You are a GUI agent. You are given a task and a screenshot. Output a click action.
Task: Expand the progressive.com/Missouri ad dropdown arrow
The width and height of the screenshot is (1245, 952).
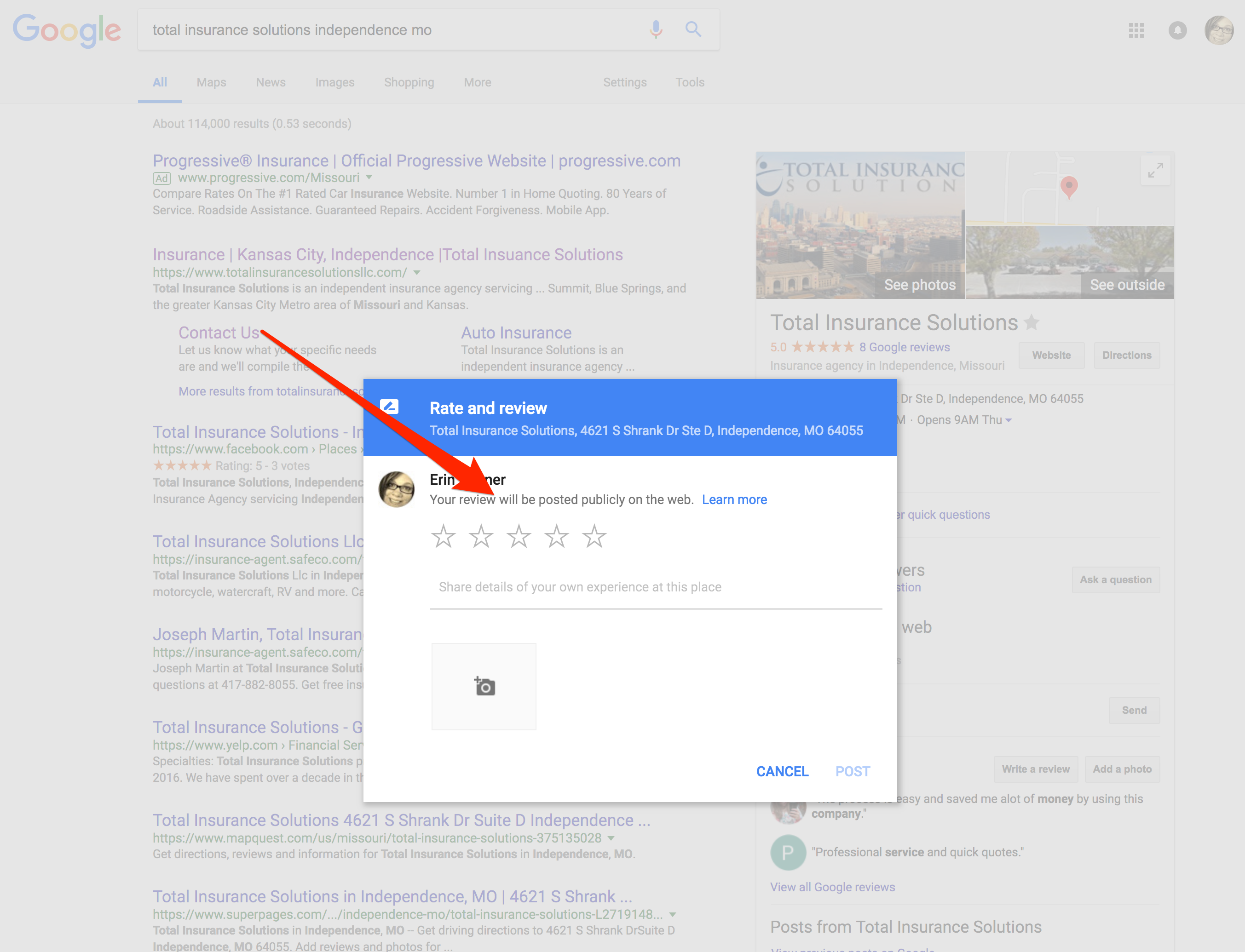[x=369, y=178]
